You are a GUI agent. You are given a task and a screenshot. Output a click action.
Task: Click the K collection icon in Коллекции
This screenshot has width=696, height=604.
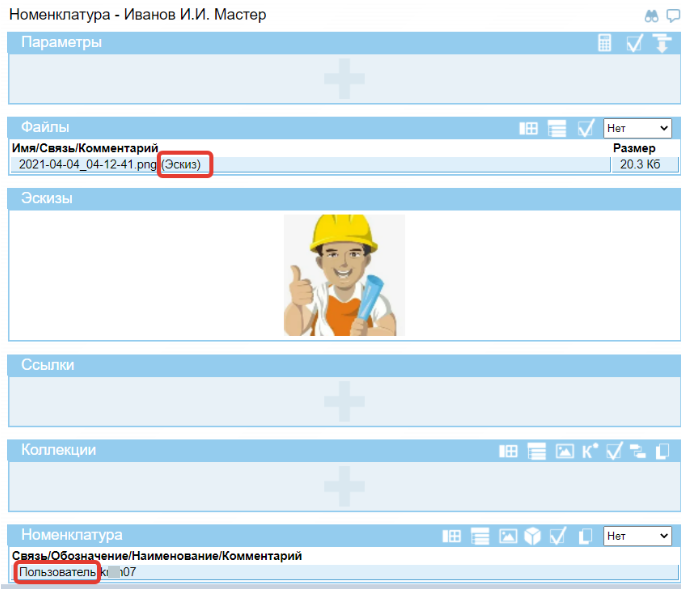click(589, 451)
